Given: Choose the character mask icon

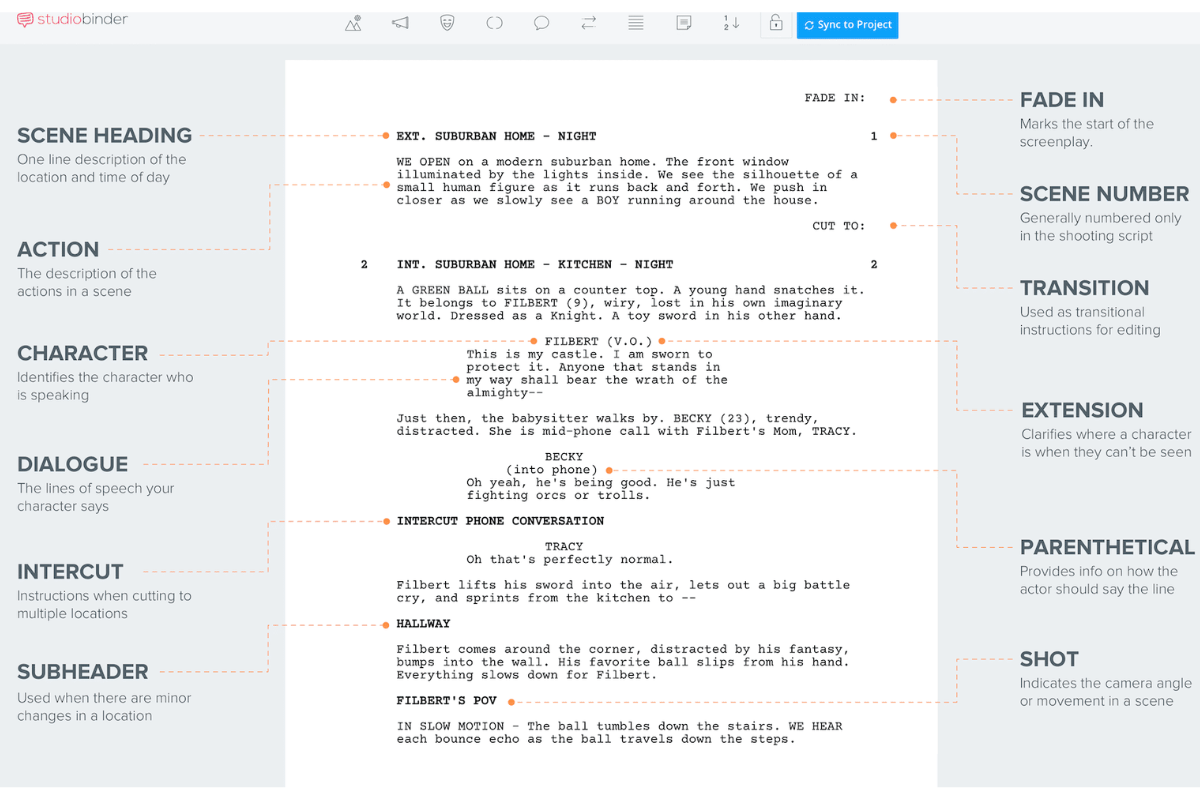Looking at the screenshot, I should (x=447, y=24).
